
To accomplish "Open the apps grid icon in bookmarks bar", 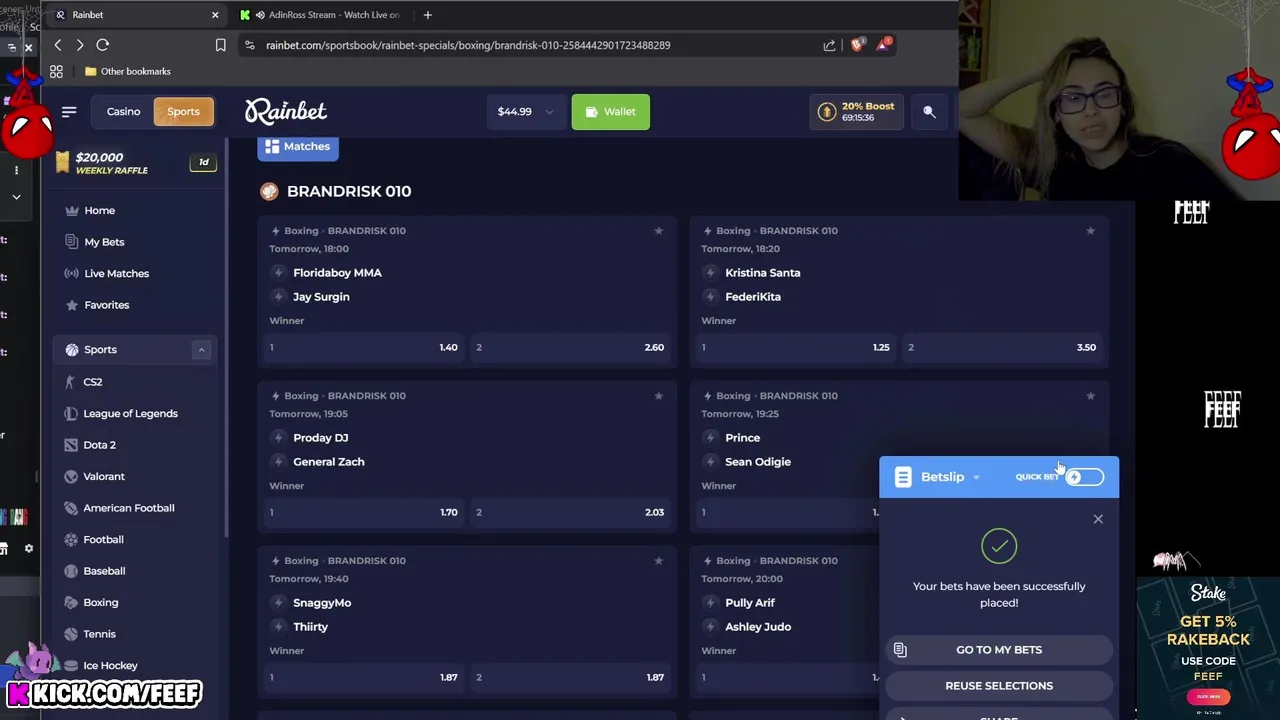I will (56, 72).
